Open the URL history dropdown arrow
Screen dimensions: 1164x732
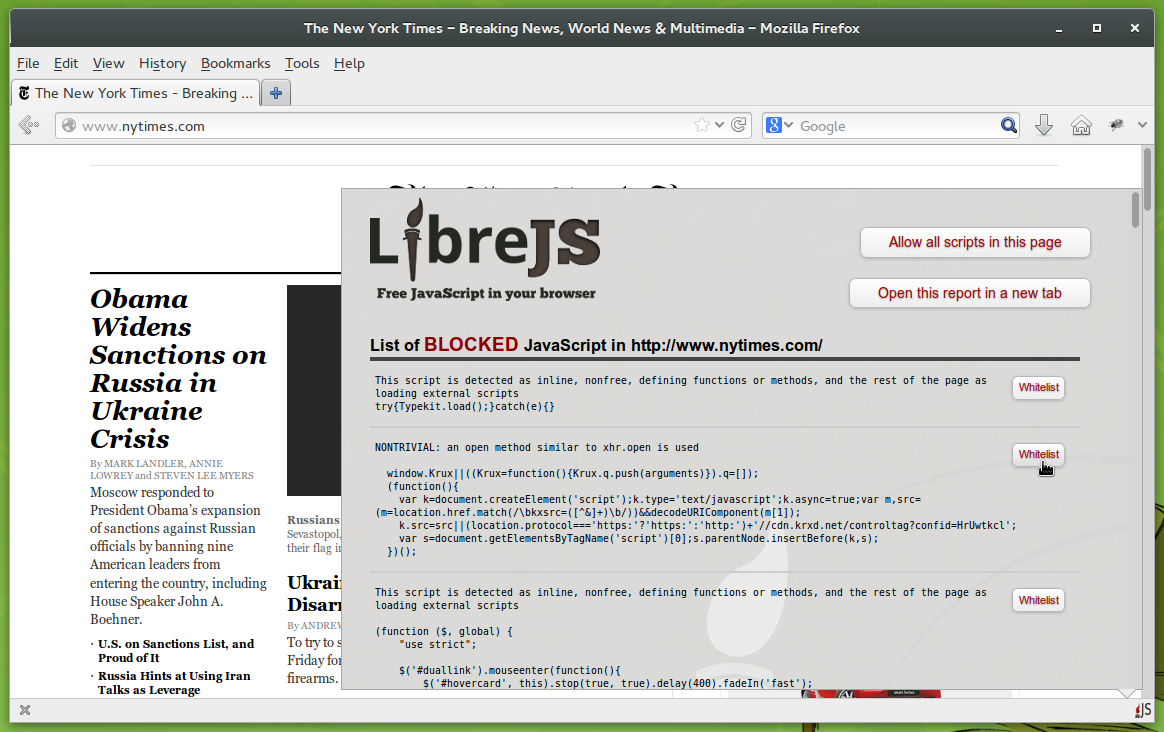tap(721, 125)
